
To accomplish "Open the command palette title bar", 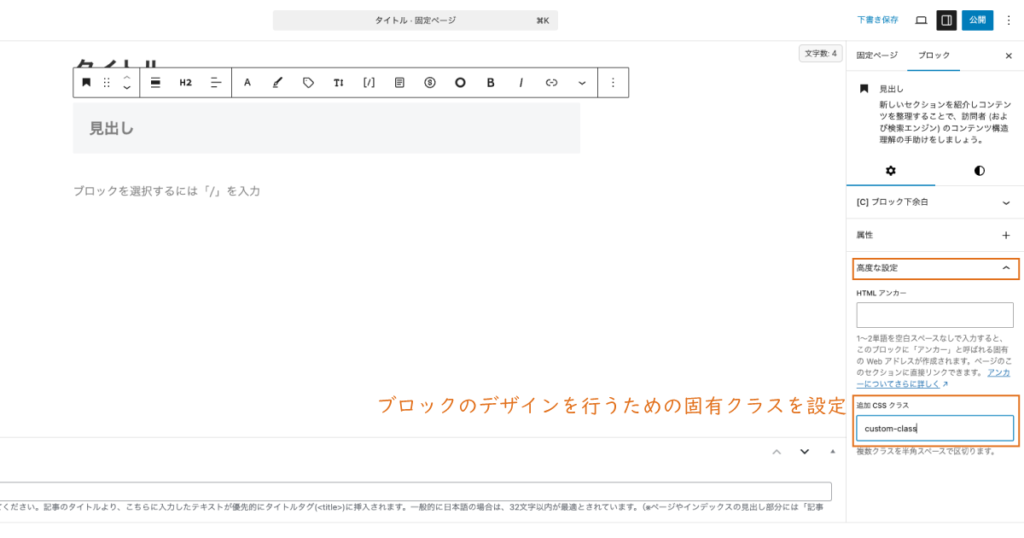I will (415, 20).
